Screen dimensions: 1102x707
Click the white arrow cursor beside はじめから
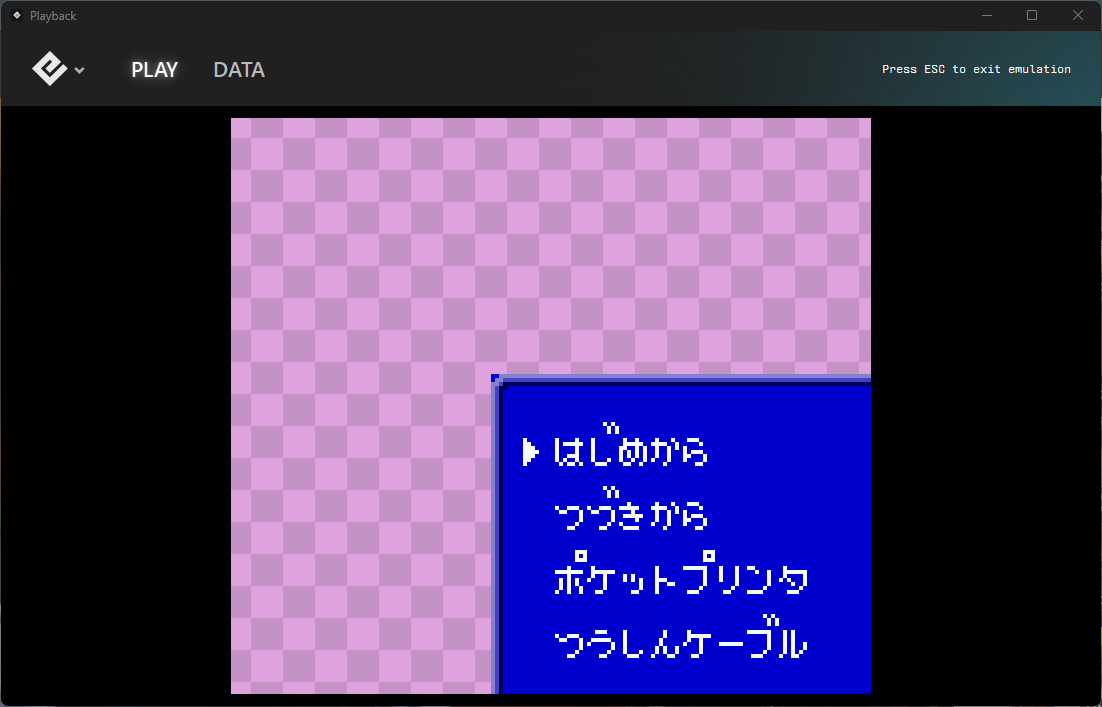click(530, 453)
